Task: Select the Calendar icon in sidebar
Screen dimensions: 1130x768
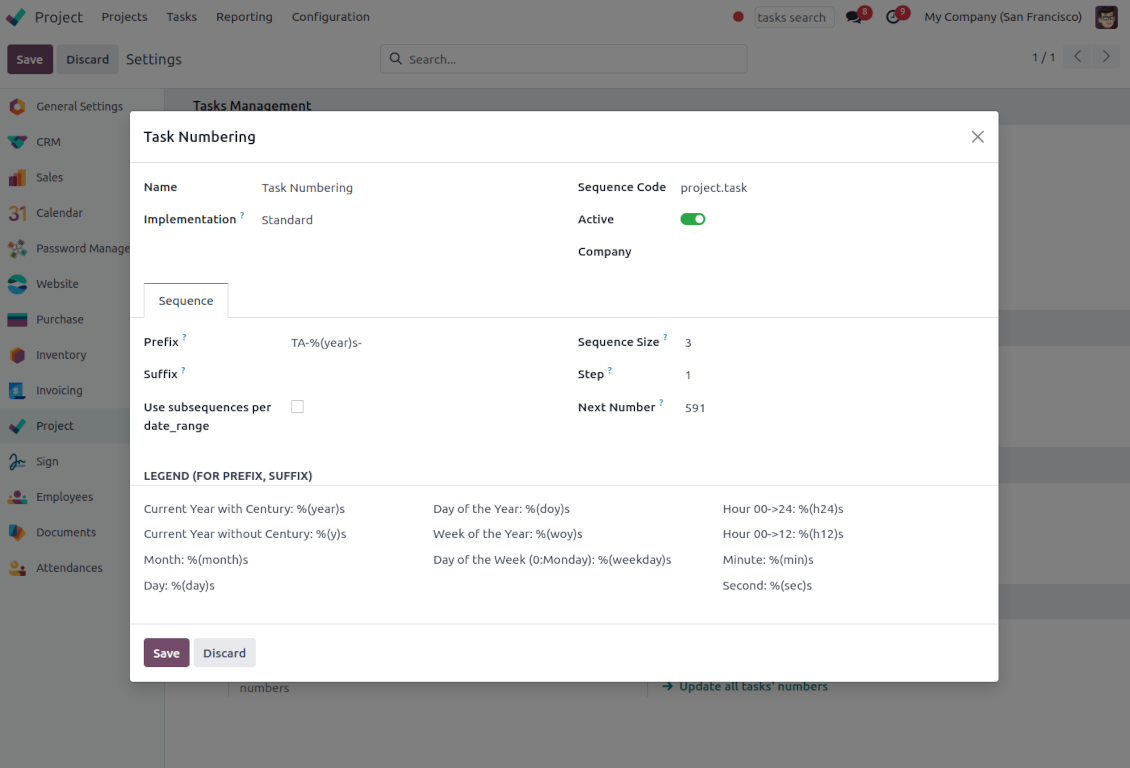Action: click(x=17, y=213)
